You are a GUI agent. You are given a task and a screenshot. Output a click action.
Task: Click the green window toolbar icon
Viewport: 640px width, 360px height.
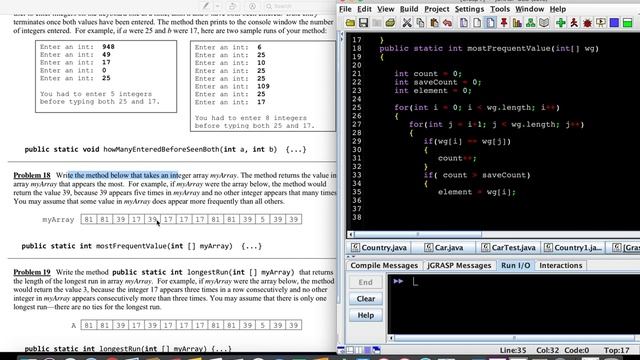(628, 23)
